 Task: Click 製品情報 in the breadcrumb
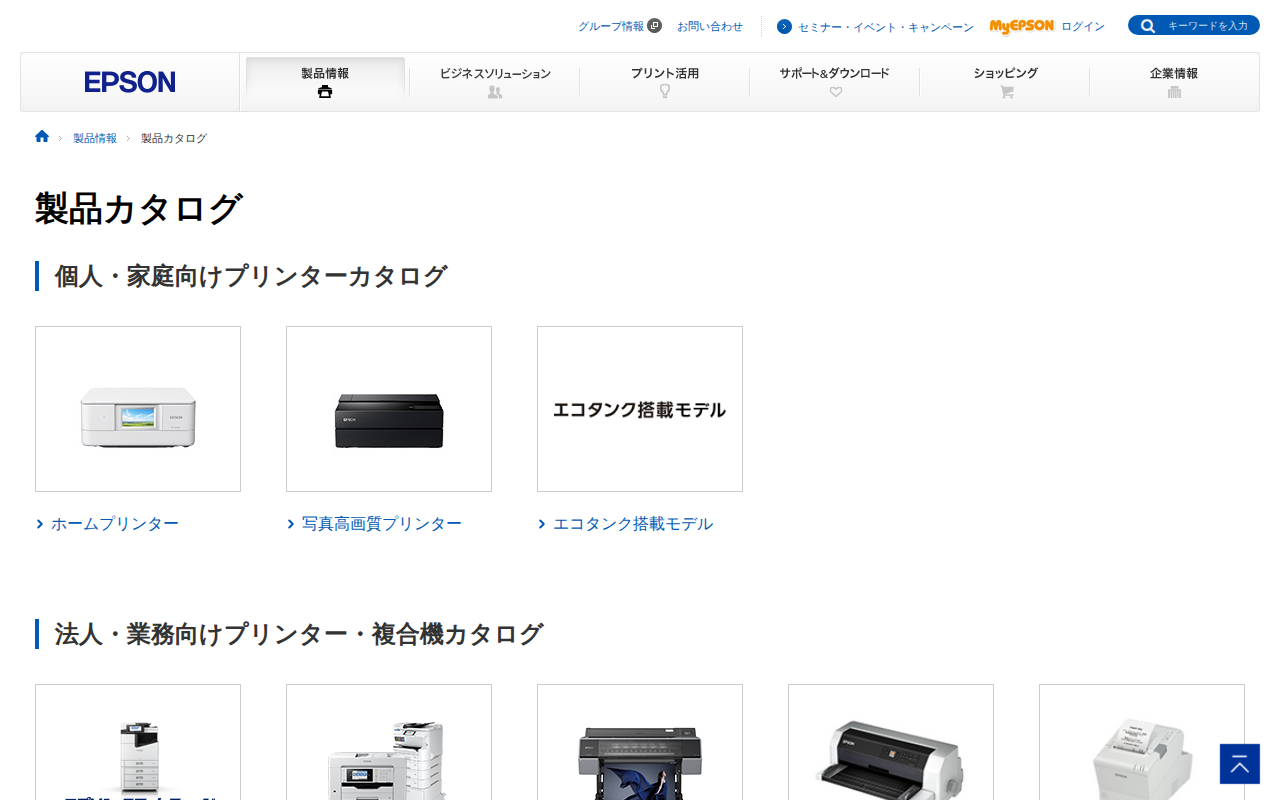pos(95,138)
